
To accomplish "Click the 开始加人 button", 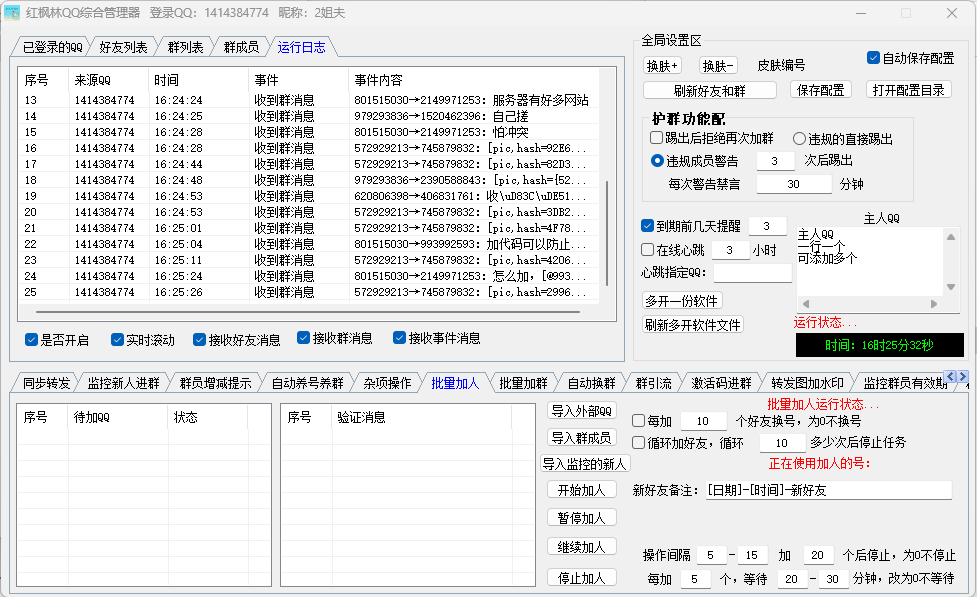I will (x=581, y=490).
